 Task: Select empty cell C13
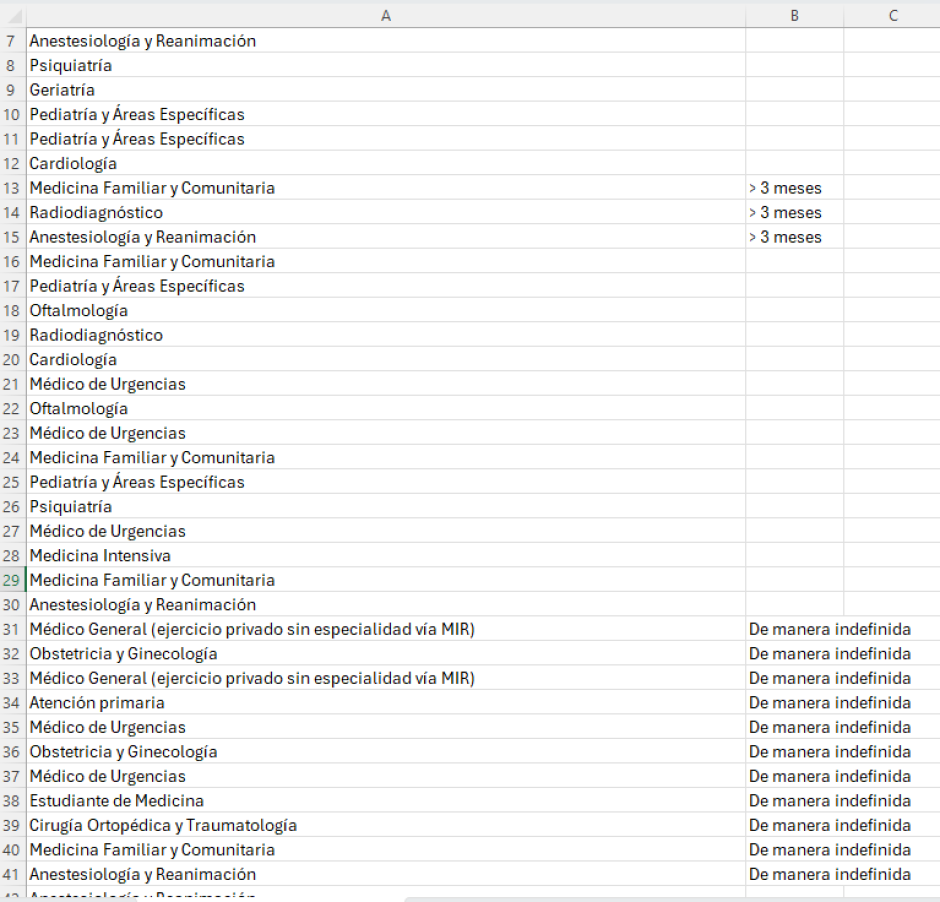point(892,188)
